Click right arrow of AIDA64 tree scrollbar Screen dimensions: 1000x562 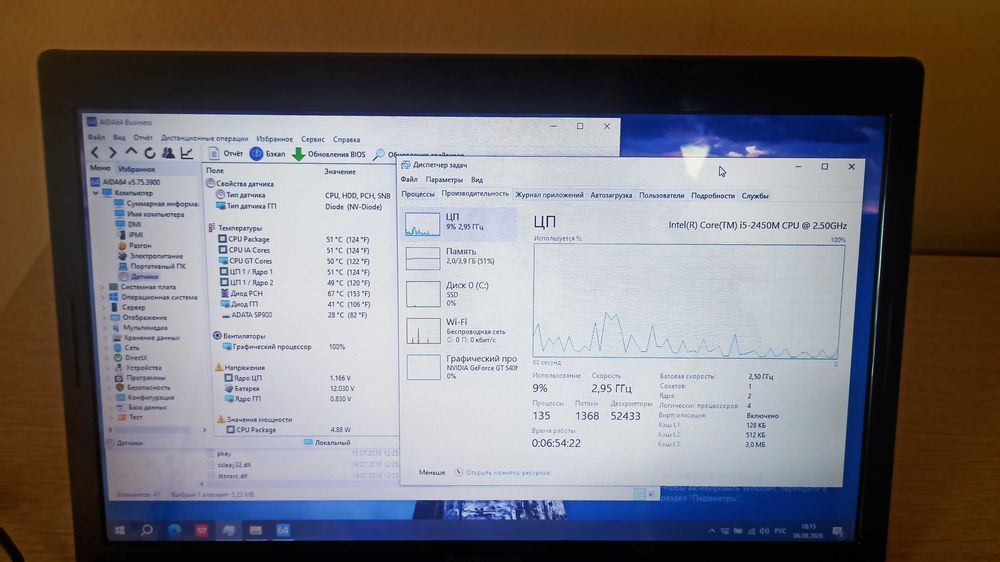coord(204,430)
